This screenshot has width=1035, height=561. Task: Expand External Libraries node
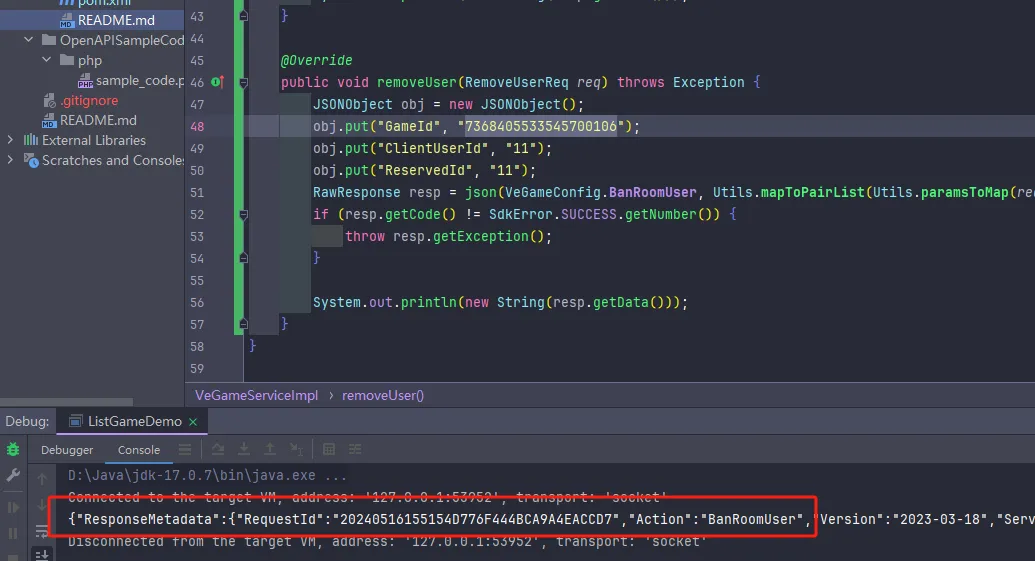click(10, 140)
